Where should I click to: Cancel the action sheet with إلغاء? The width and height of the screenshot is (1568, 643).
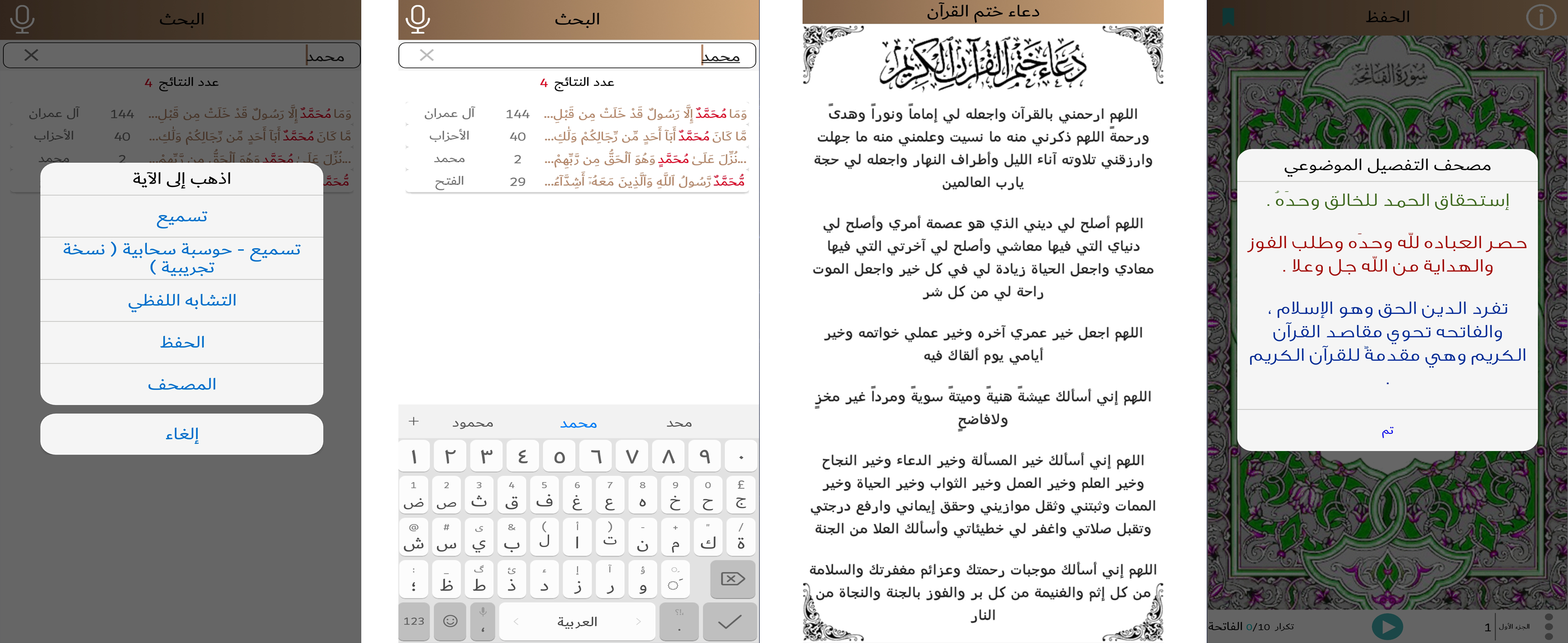(x=182, y=434)
